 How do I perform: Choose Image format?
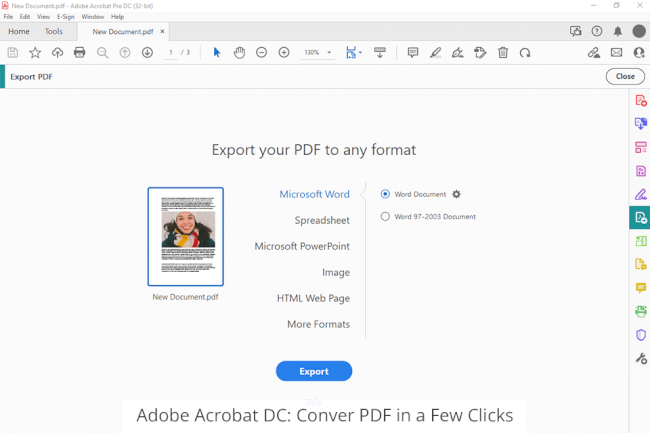point(336,272)
